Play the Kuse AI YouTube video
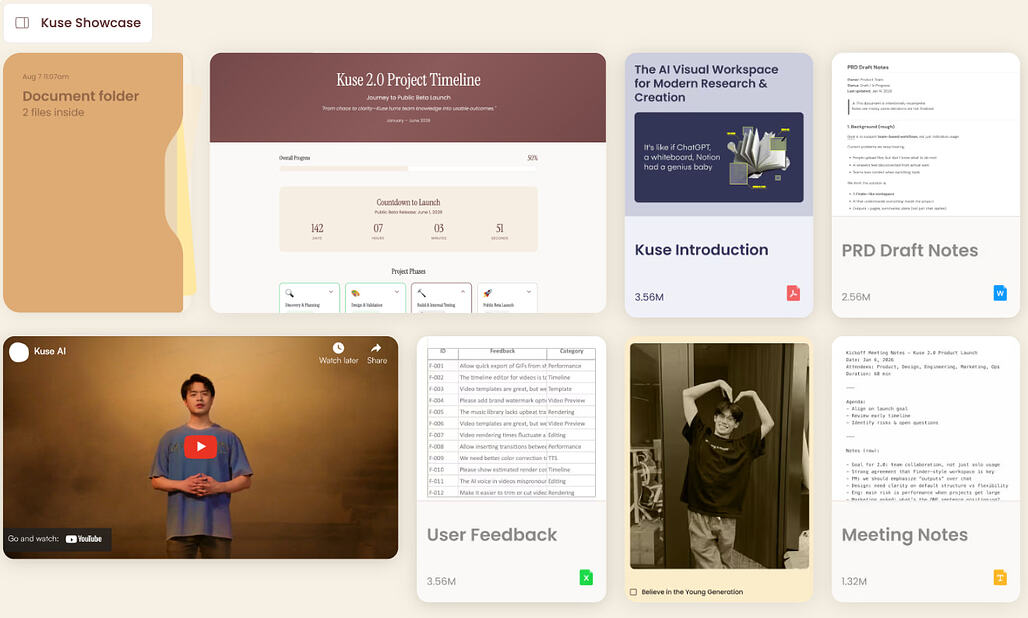This screenshot has width=1028, height=618. click(x=200, y=447)
